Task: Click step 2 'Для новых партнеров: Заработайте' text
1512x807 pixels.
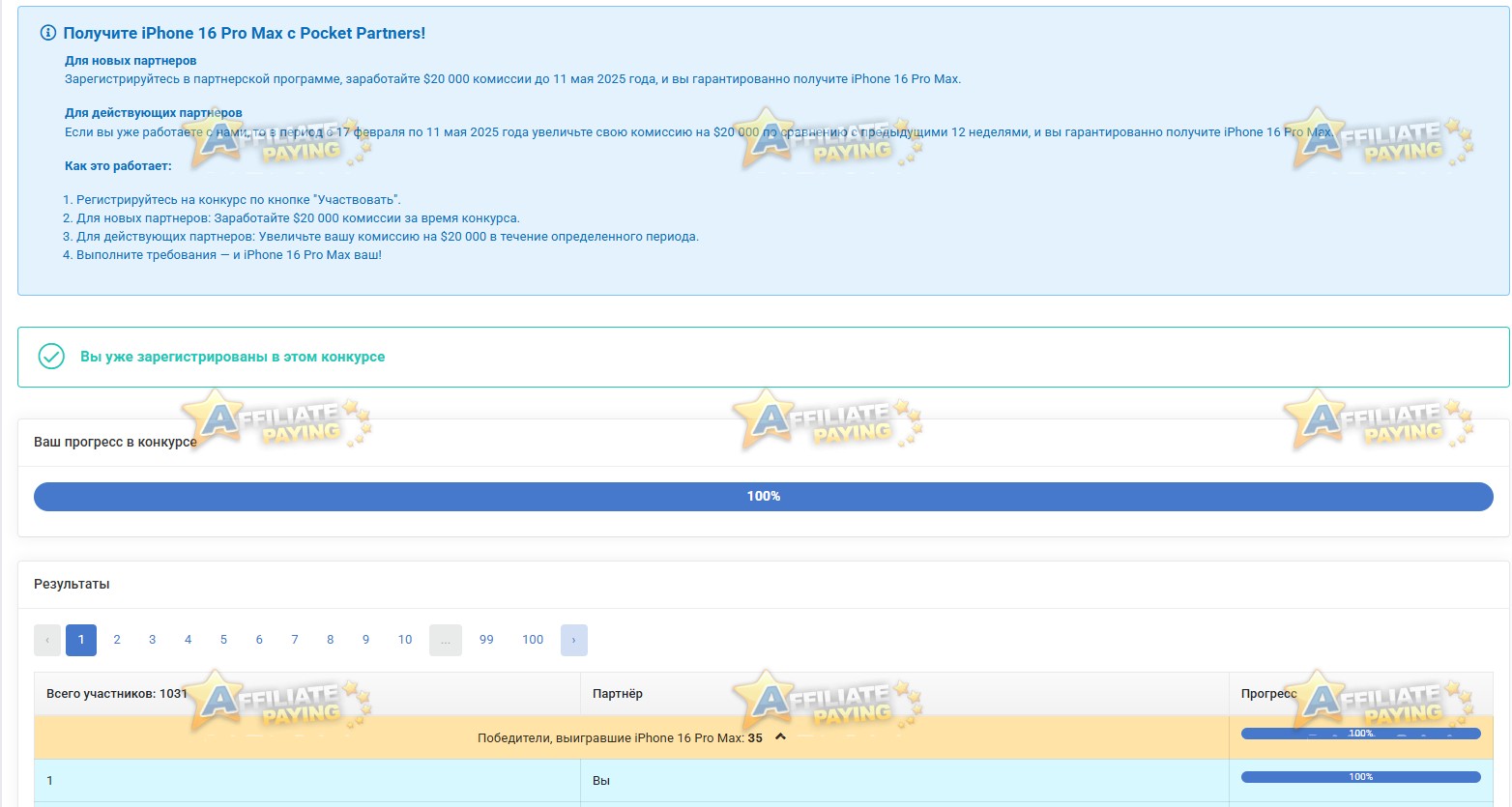Action: point(298,218)
